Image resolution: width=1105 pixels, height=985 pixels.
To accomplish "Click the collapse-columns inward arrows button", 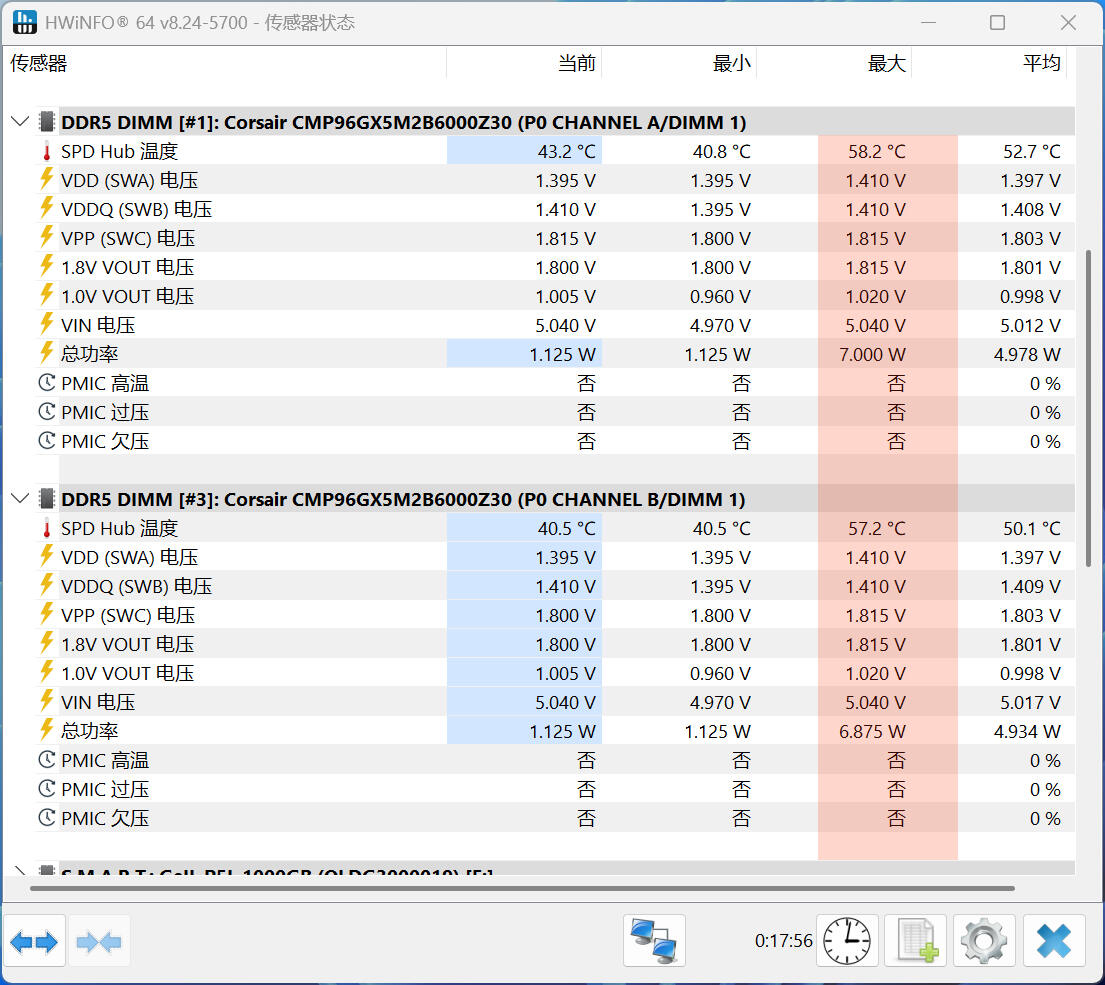I will click(99, 941).
